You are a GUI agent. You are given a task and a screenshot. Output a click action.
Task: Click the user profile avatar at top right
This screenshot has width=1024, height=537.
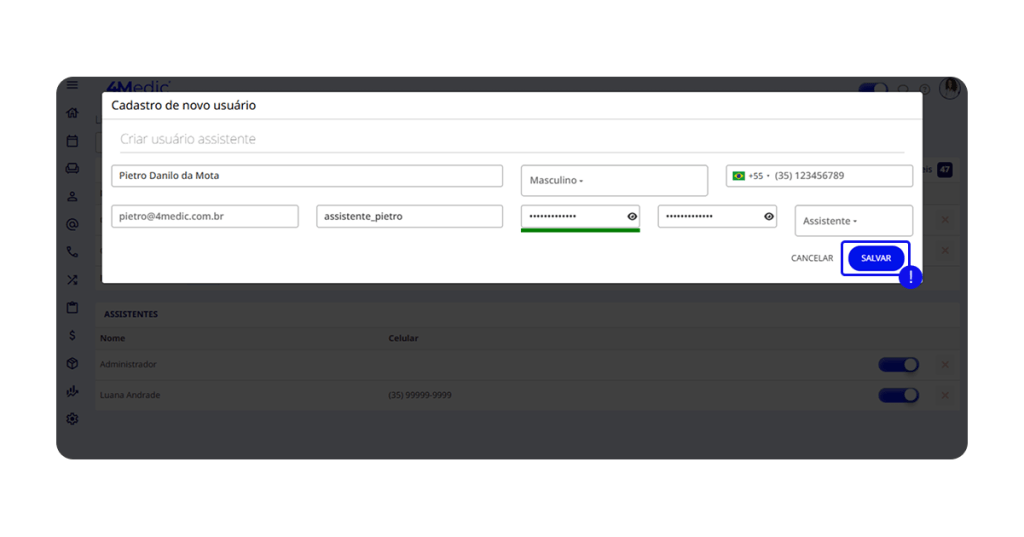[x=949, y=89]
